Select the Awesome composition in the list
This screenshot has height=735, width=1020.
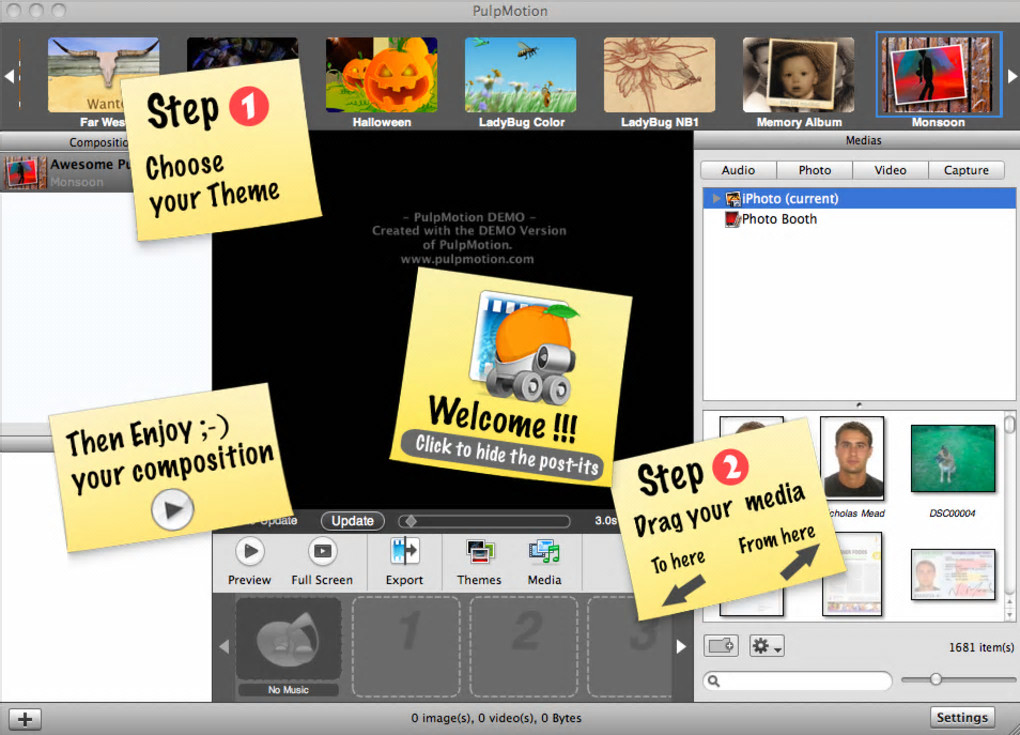point(66,172)
